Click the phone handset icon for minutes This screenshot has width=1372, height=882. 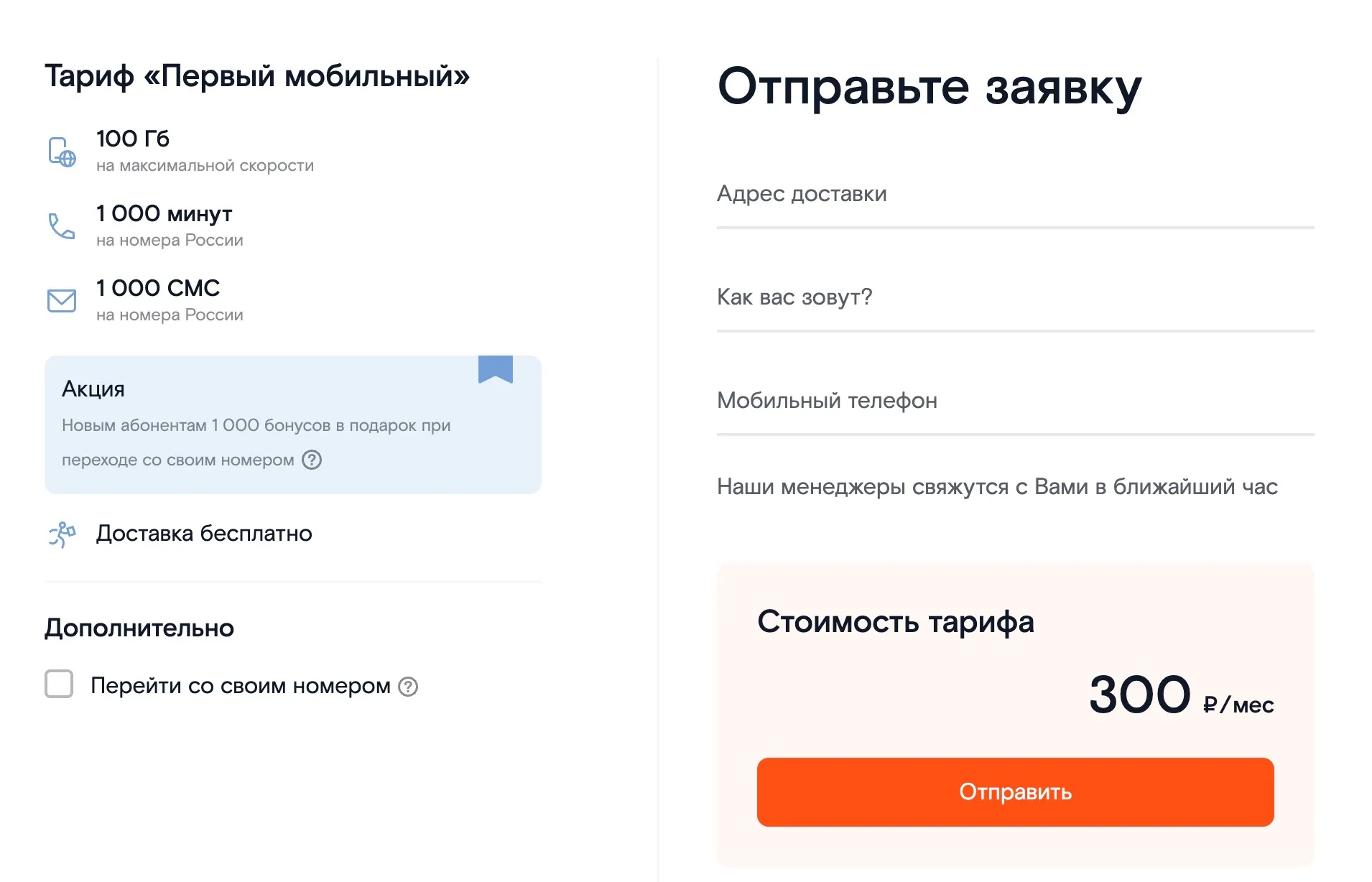point(62,226)
